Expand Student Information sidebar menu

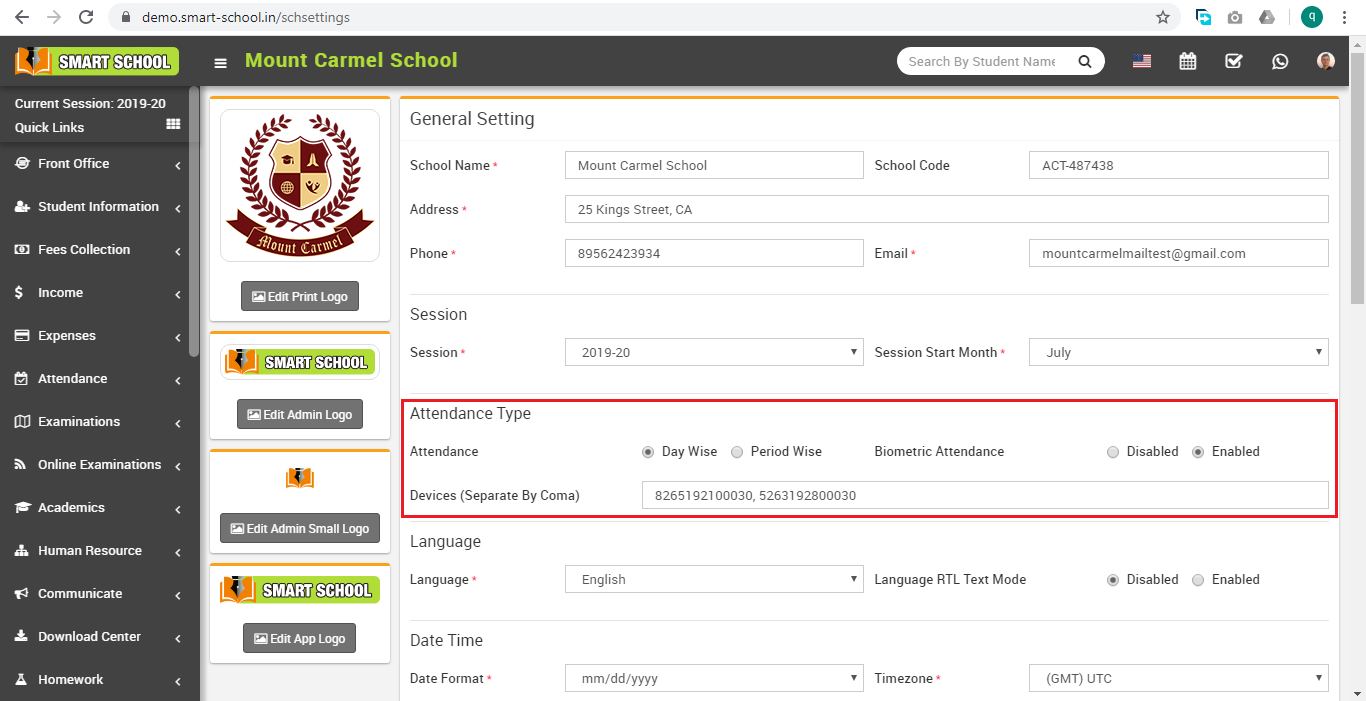[x=98, y=207]
